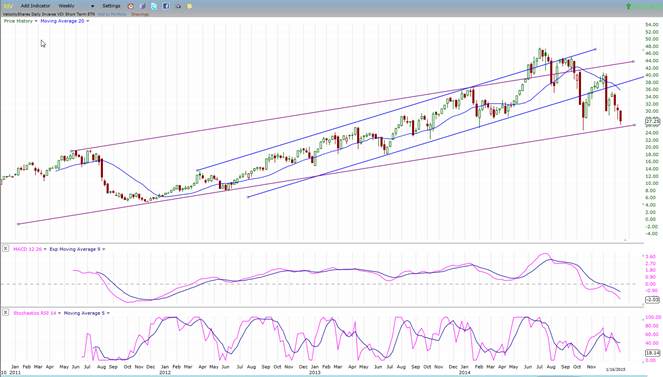This screenshot has width=663, height=377.
Task: Click the 2013 year label on time axis
Action: click(315, 372)
